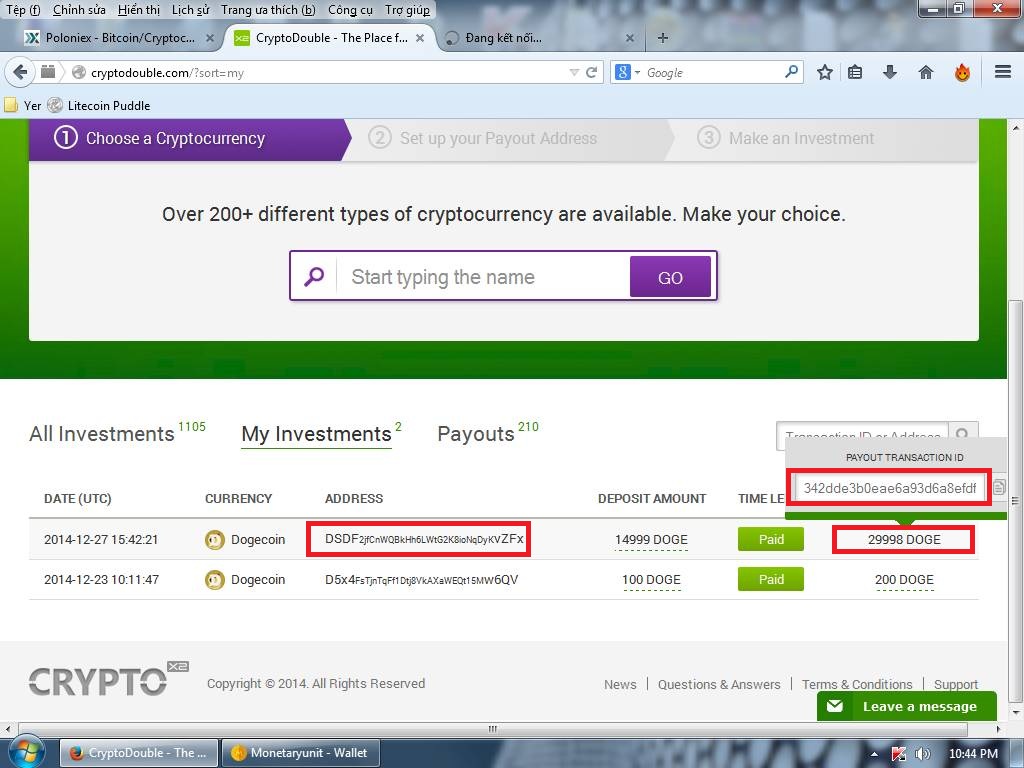Switch to the Poloniex tab
The width and height of the screenshot is (1024, 768).
[120, 38]
